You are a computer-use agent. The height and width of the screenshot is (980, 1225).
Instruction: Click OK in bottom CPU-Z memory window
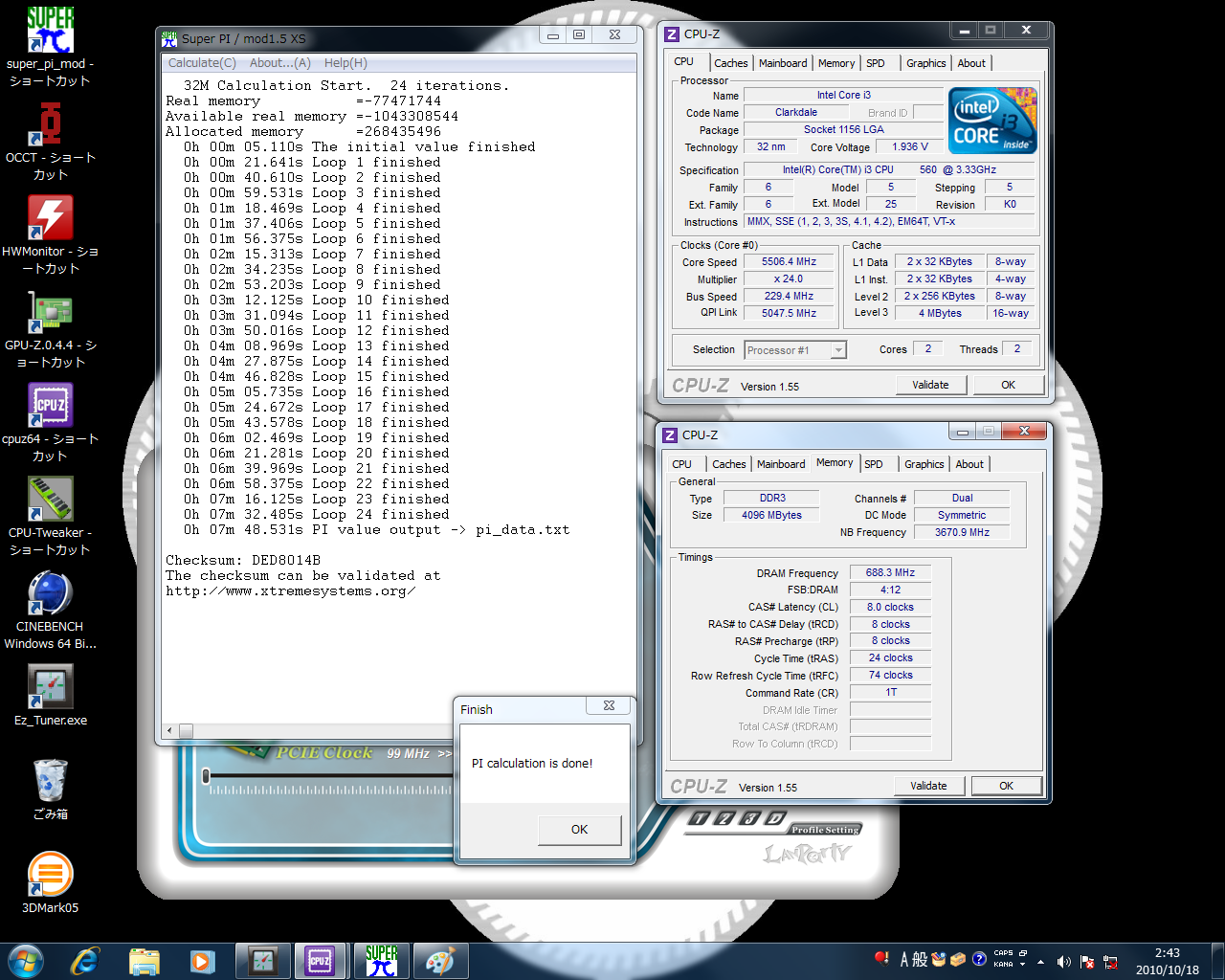(1007, 786)
